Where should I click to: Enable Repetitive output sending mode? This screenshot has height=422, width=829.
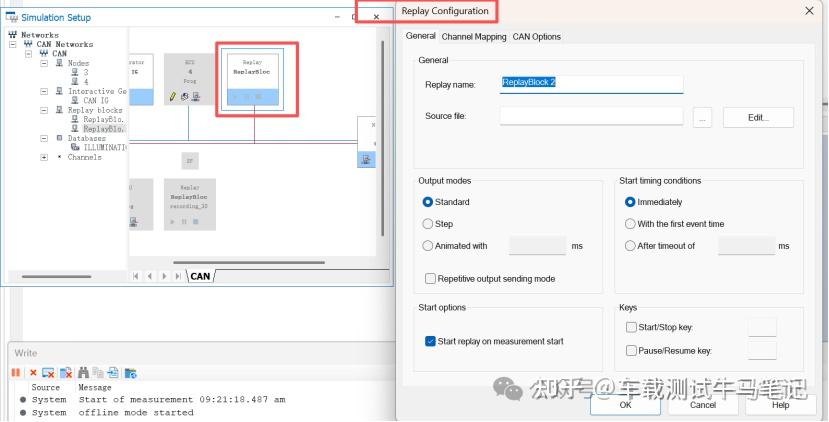tap(430, 278)
